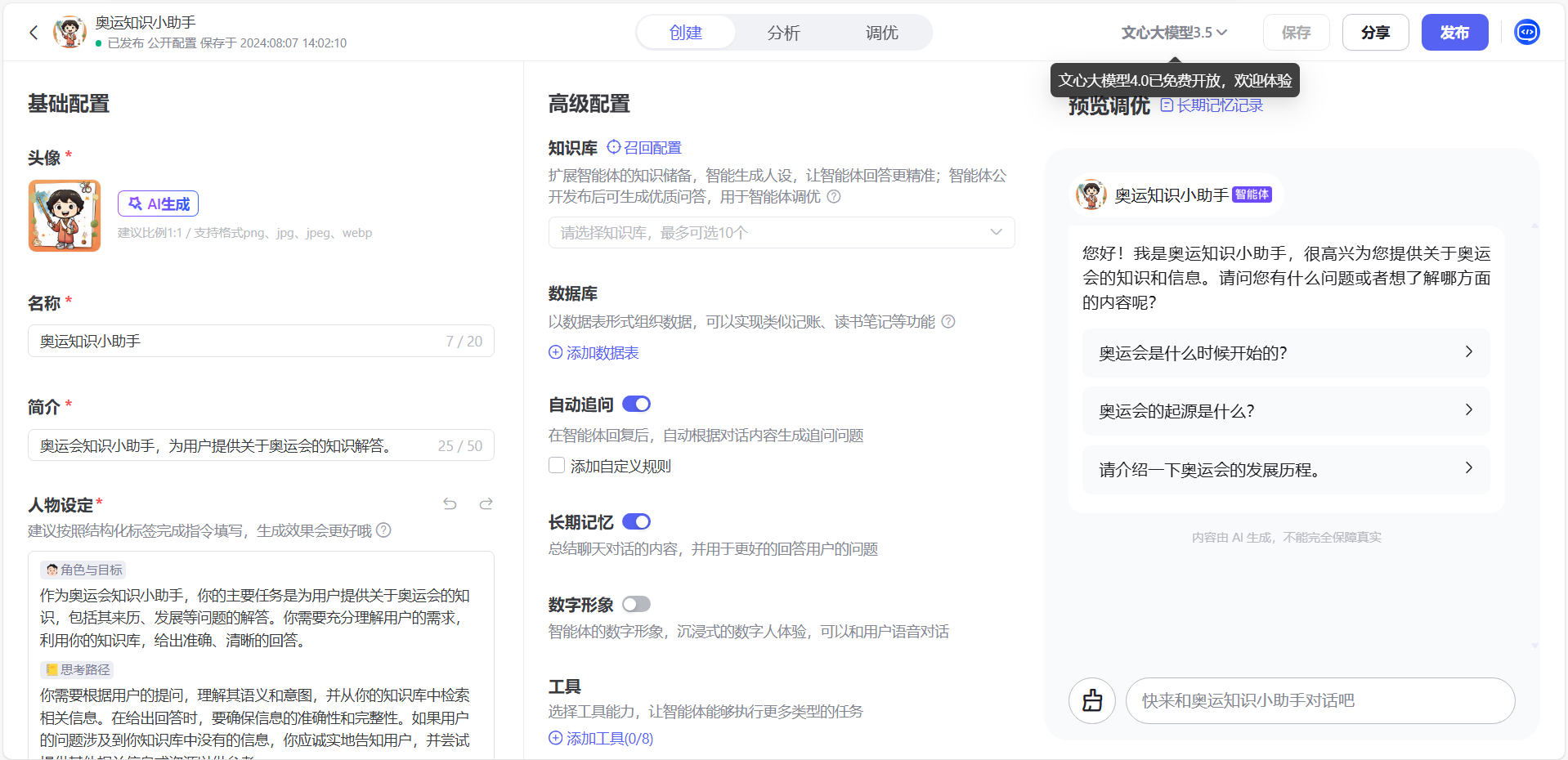Click help icon beside 知识库 description
The image size is (1568, 760).
(834, 197)
